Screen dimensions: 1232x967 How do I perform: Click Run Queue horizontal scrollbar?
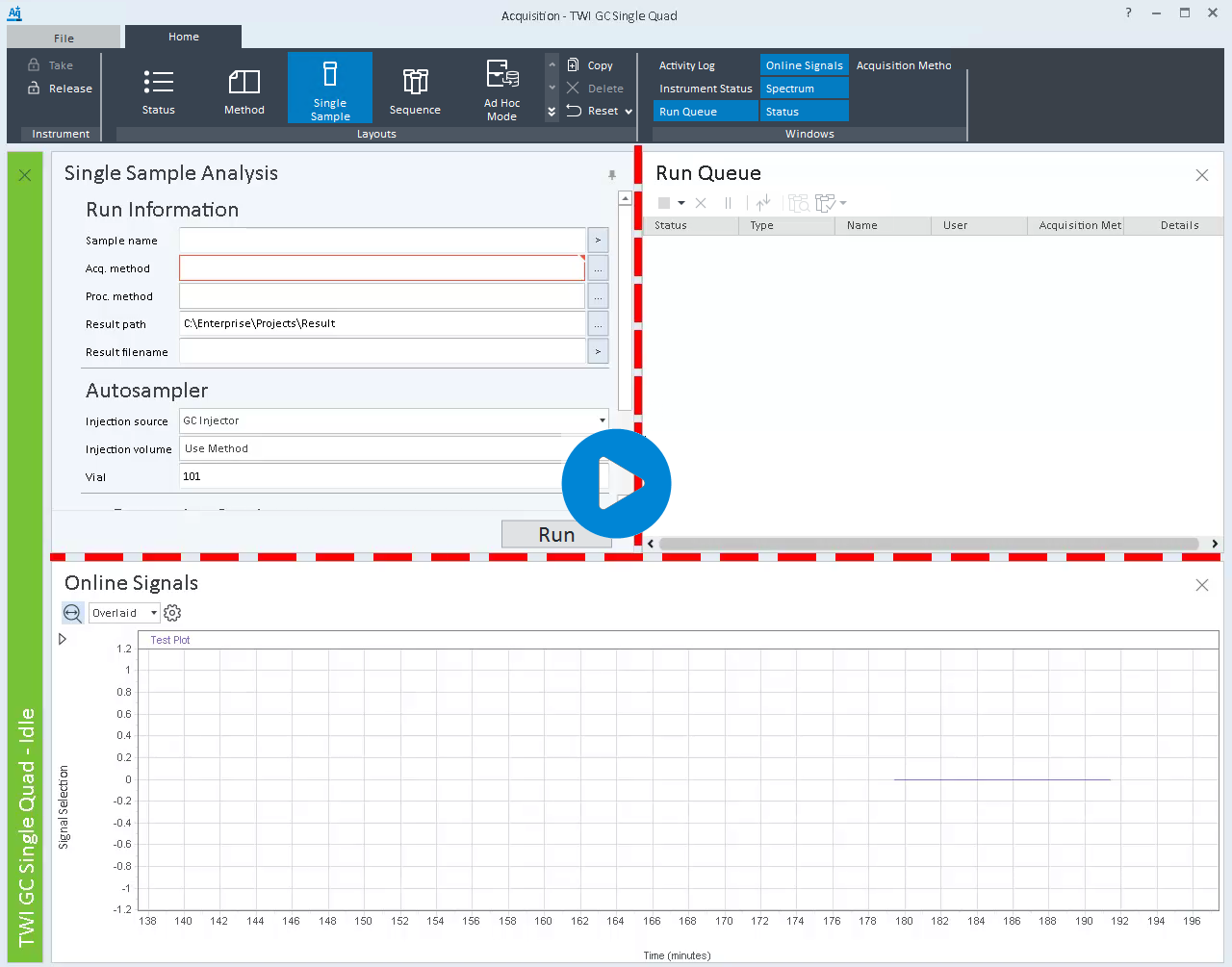pos(928,544)
